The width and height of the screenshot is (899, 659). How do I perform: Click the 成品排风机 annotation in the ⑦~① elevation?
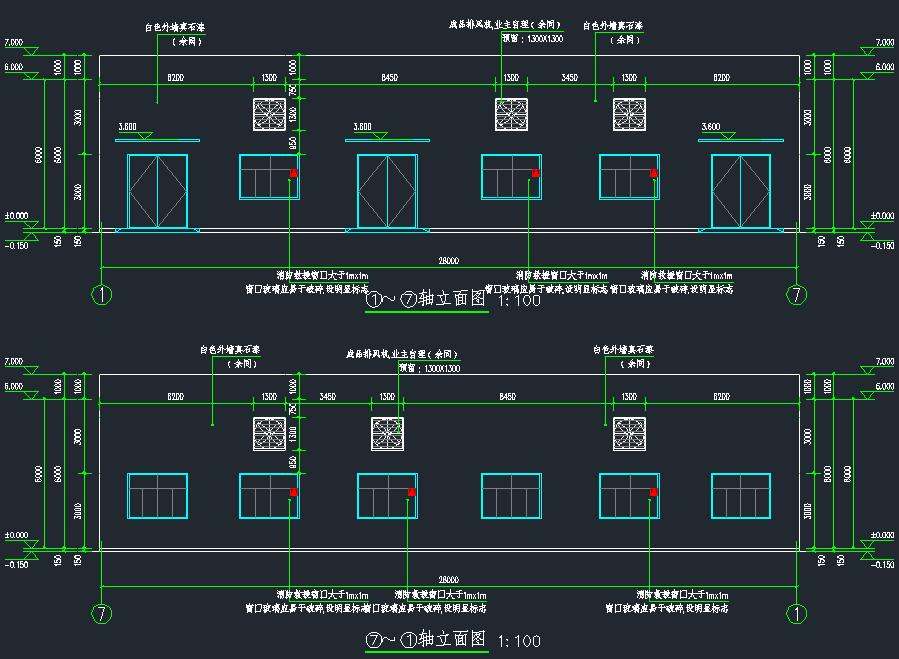pos(402,354)
